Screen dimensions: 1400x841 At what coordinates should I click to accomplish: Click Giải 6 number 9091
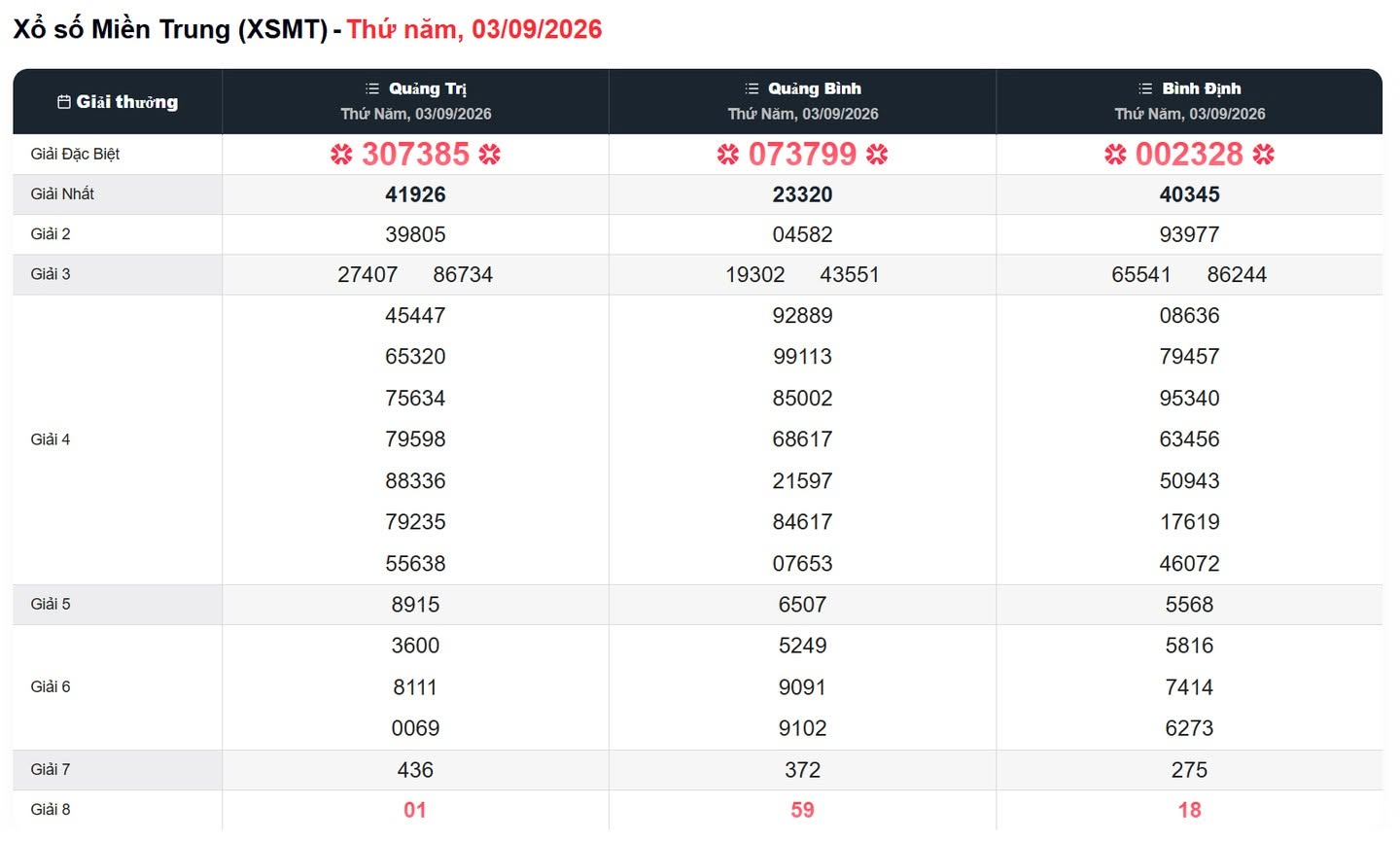point(802,687)
